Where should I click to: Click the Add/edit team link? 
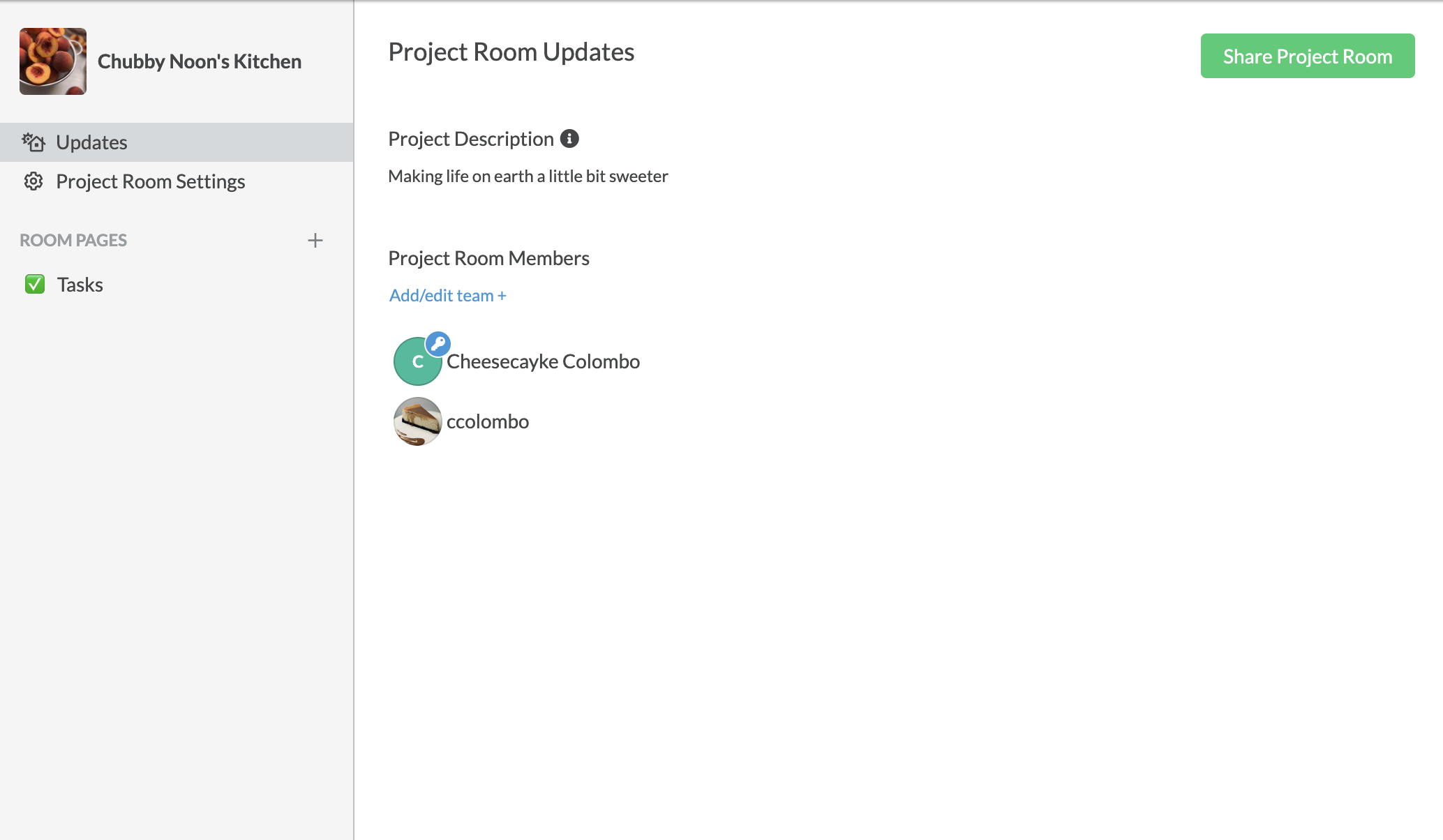click(448, 296)
